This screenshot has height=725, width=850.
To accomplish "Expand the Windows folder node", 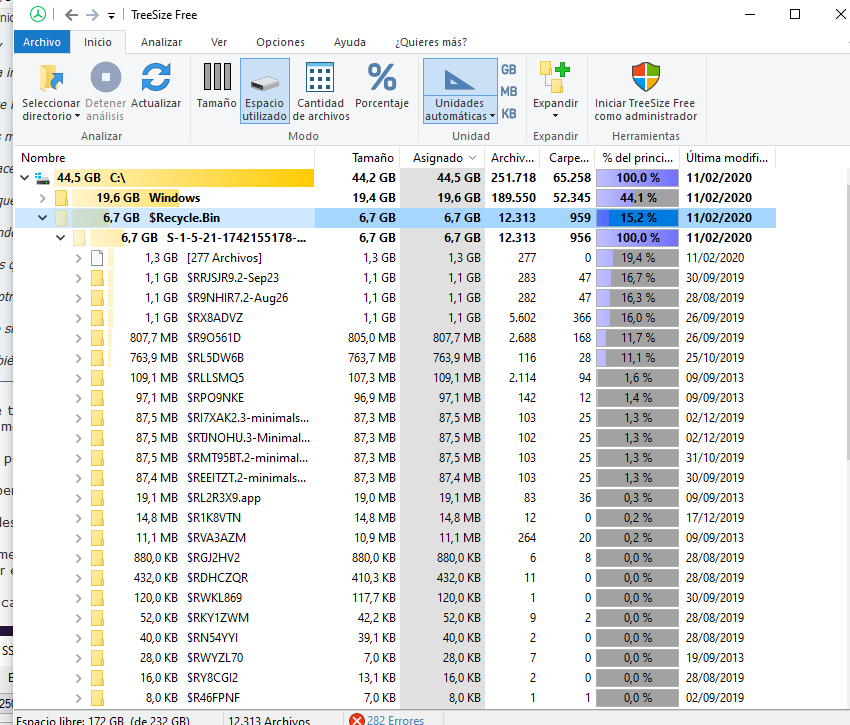I will pos(42,198).
